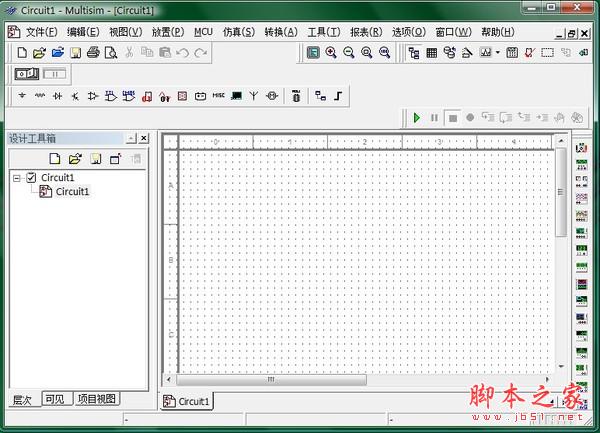Viewport: 600px width, 433px height.
Task: Flip the simulation on/off switch
Action: [27, 73]
